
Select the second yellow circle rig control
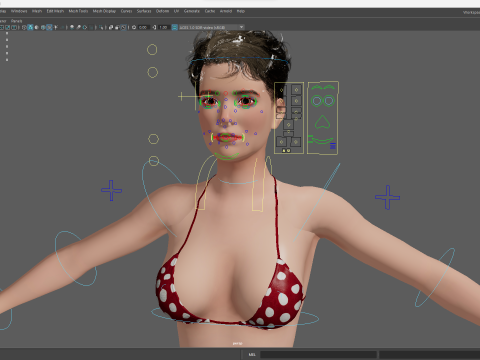[x=153, y=72]
